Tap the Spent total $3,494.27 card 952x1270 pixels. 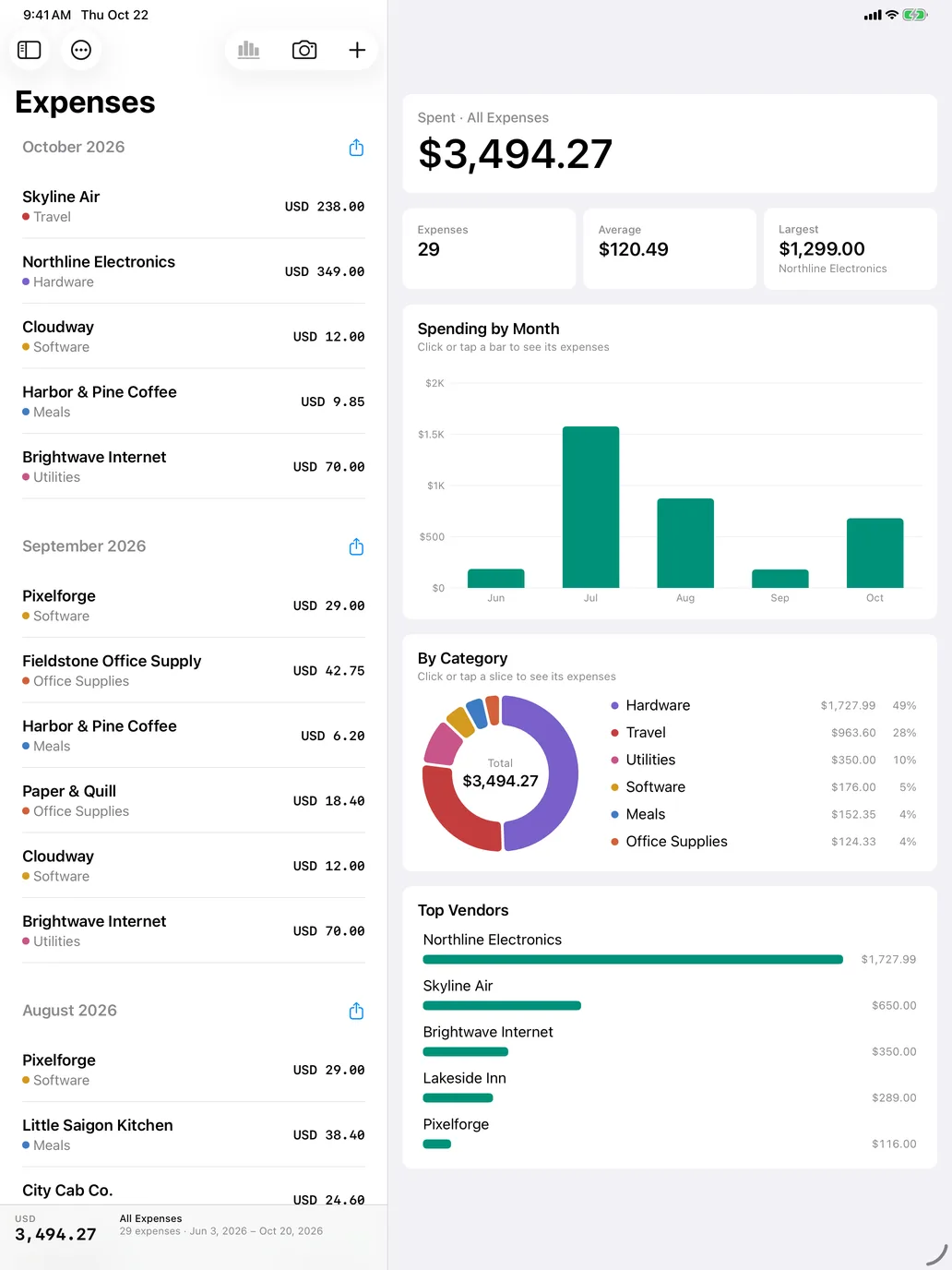[x=670, y=143]
